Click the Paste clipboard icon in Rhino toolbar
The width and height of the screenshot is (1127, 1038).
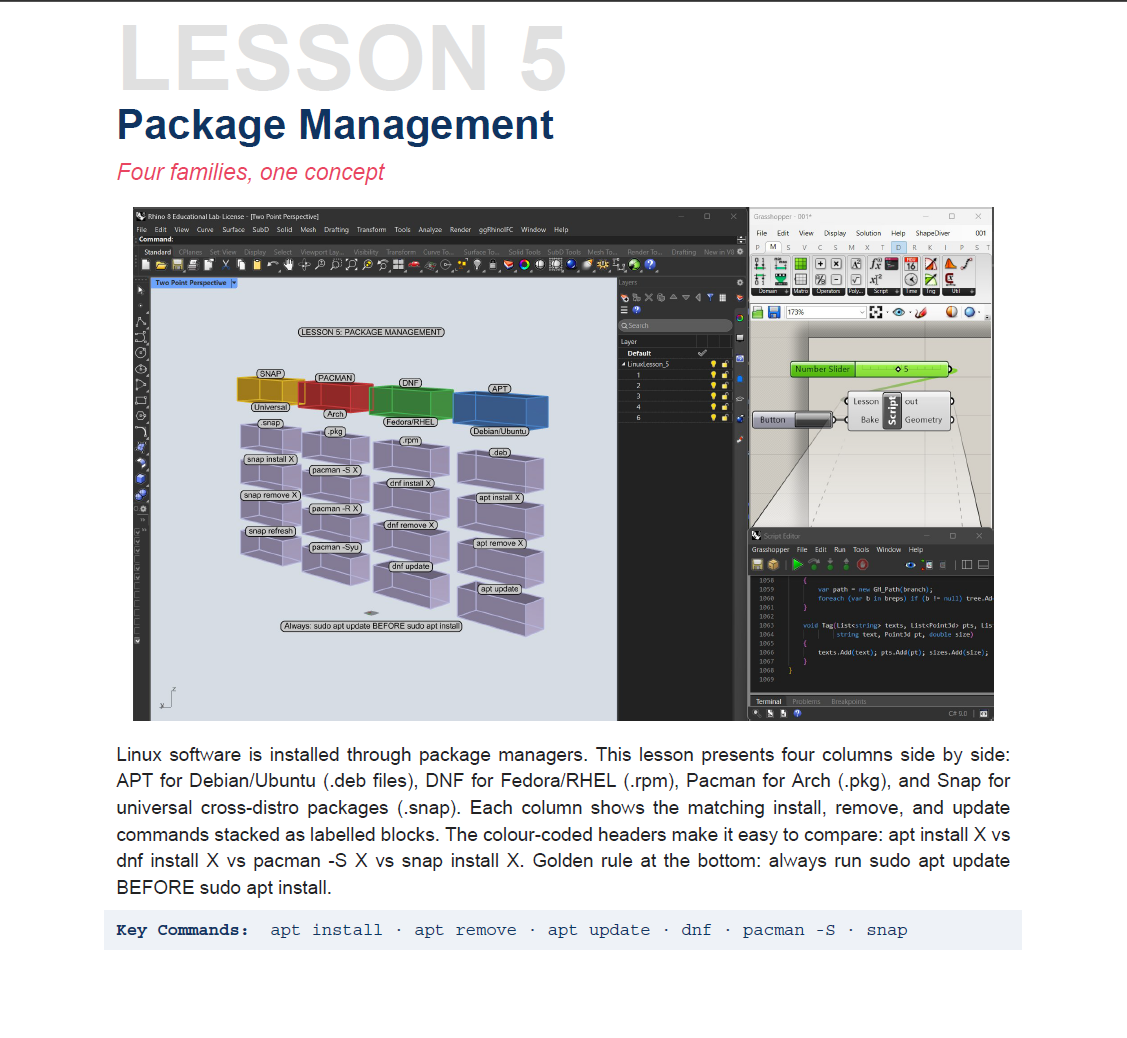(257, 265)
